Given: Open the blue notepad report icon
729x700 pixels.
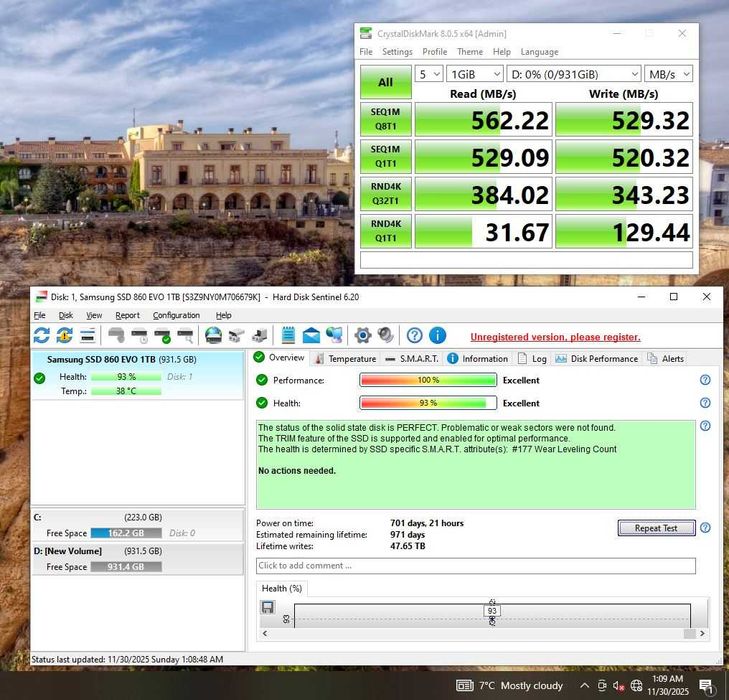Looking at the screenshot, I should [288, 335].
